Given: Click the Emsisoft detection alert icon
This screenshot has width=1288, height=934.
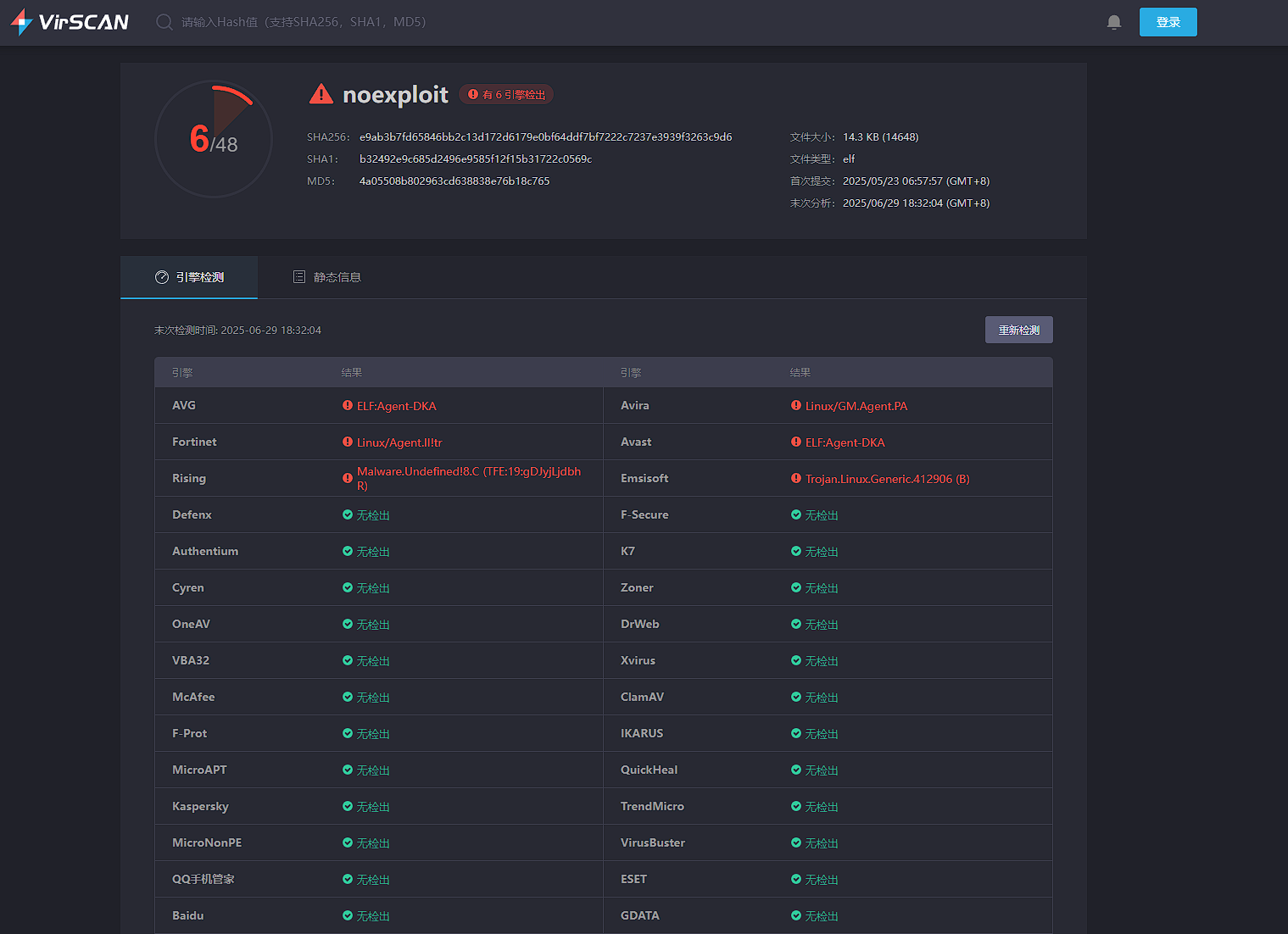Looking at the screenshot, I should (x=796, y=479).
